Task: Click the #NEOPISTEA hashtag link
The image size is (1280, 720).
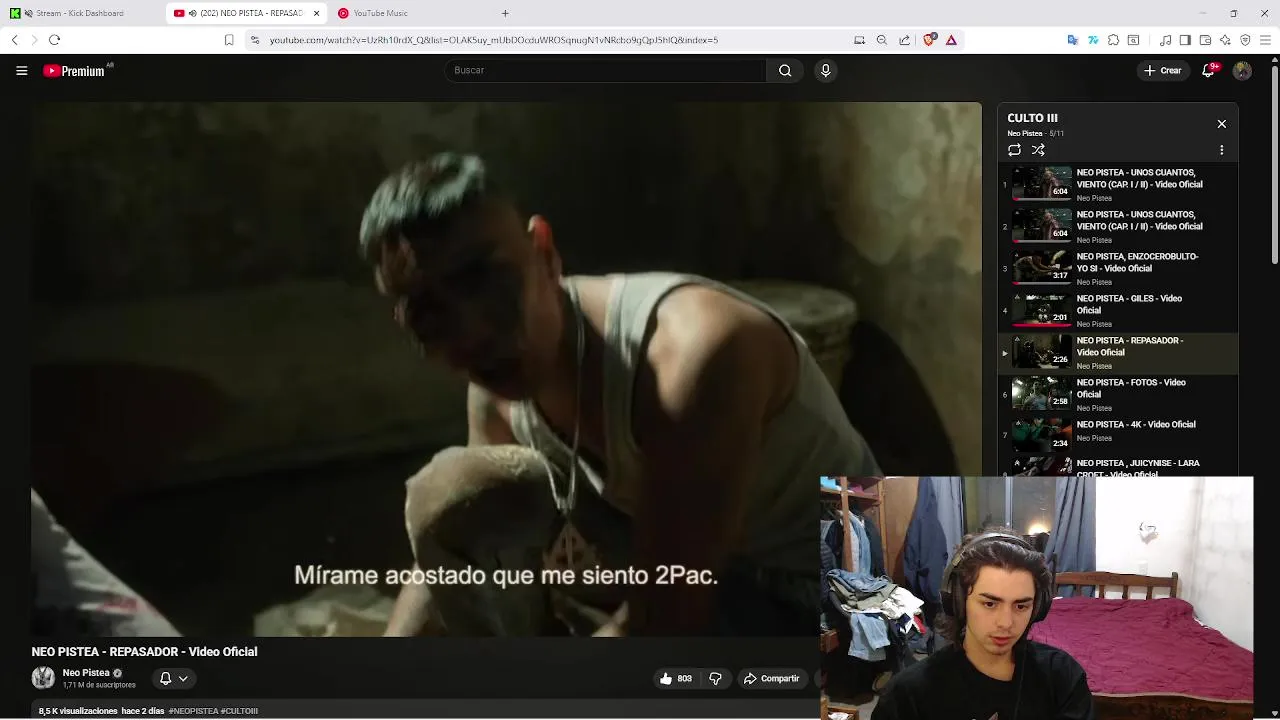Action: [193, 711]
